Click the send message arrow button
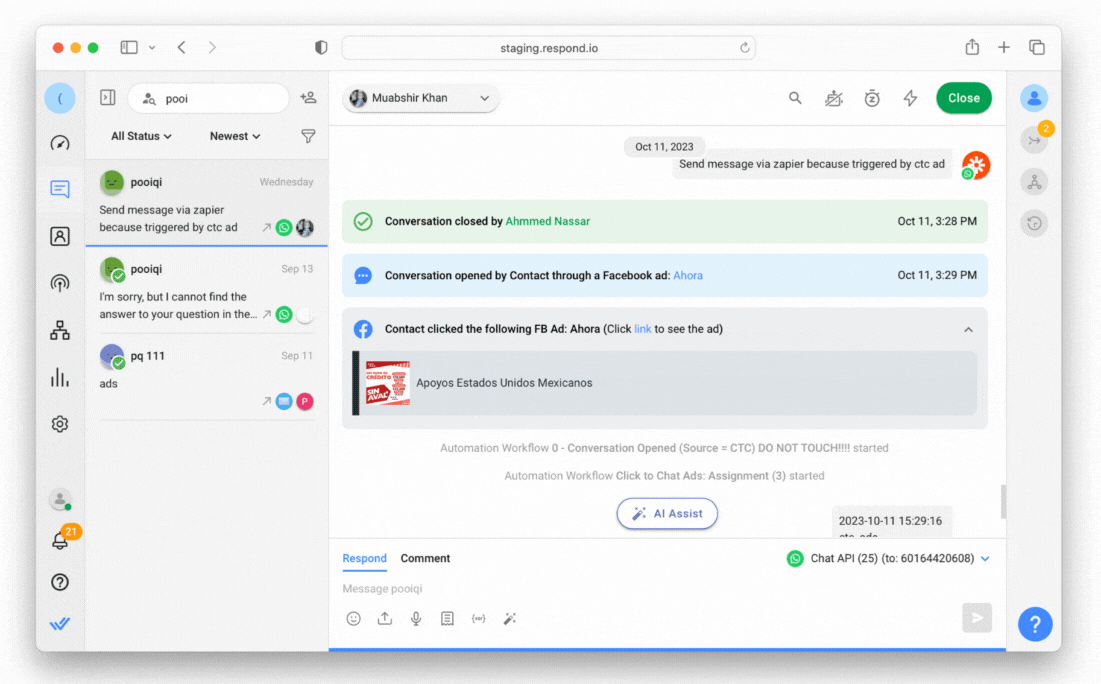Screen dimensions: 1101x684 [977, 618]
